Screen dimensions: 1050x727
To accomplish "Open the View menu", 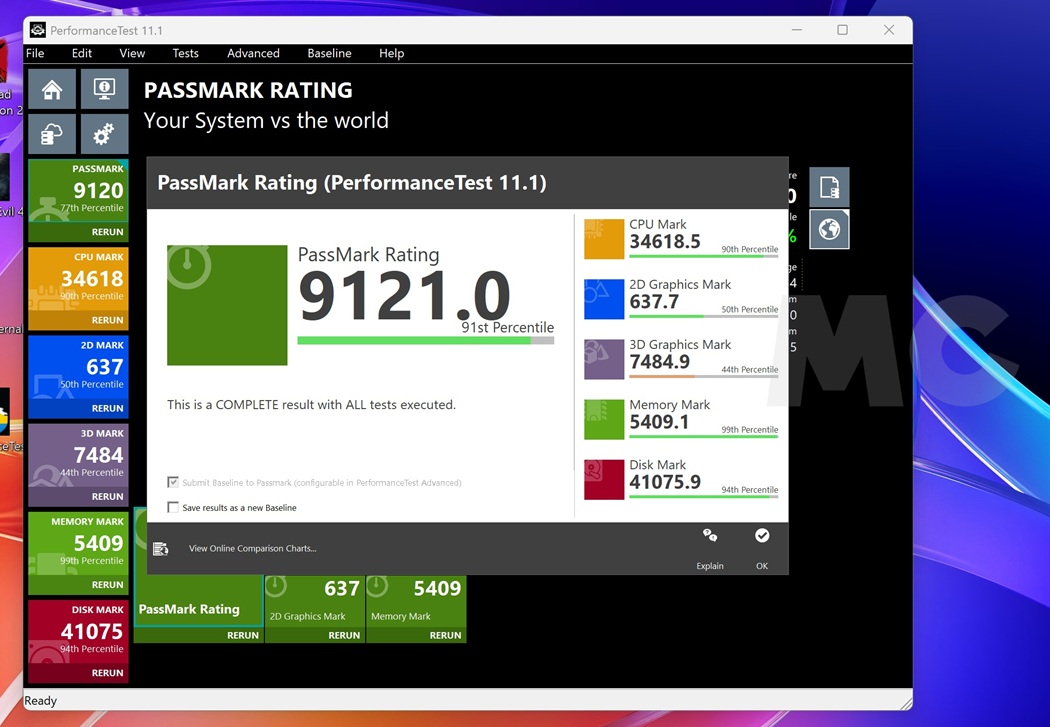I will point(132,53).
